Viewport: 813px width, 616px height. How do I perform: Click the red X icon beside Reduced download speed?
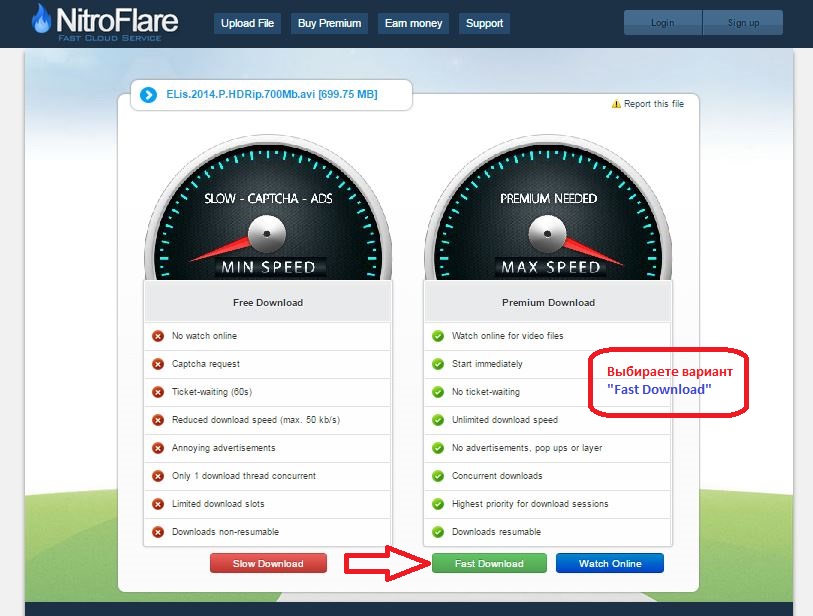click(158, 420)
